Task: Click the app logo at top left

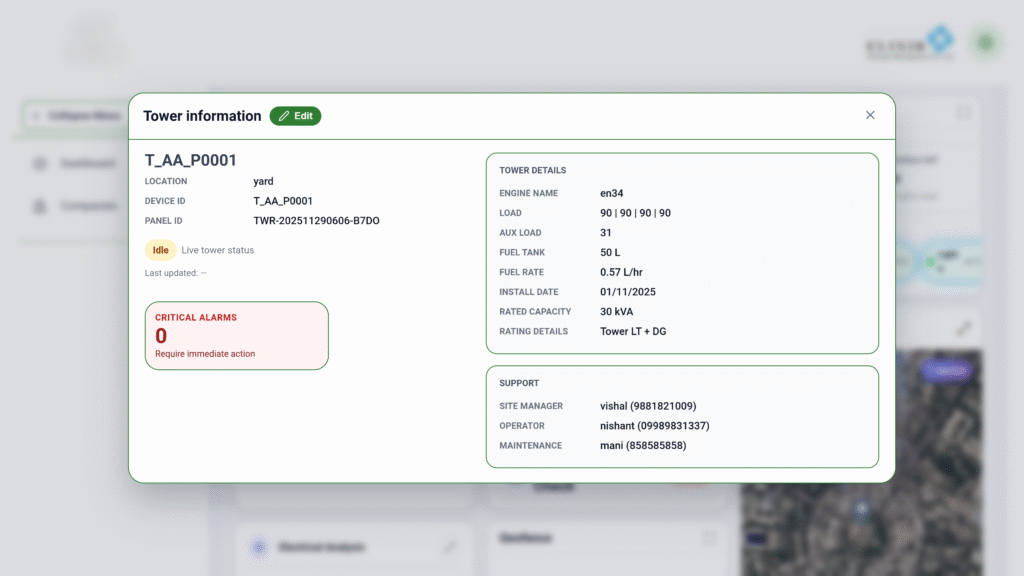Action: click(x=97, y=42)
